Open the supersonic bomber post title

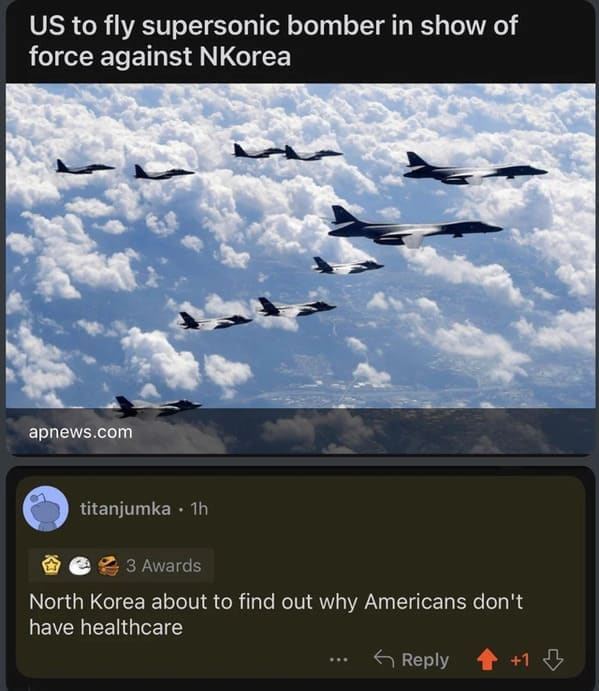click(273, 41)
